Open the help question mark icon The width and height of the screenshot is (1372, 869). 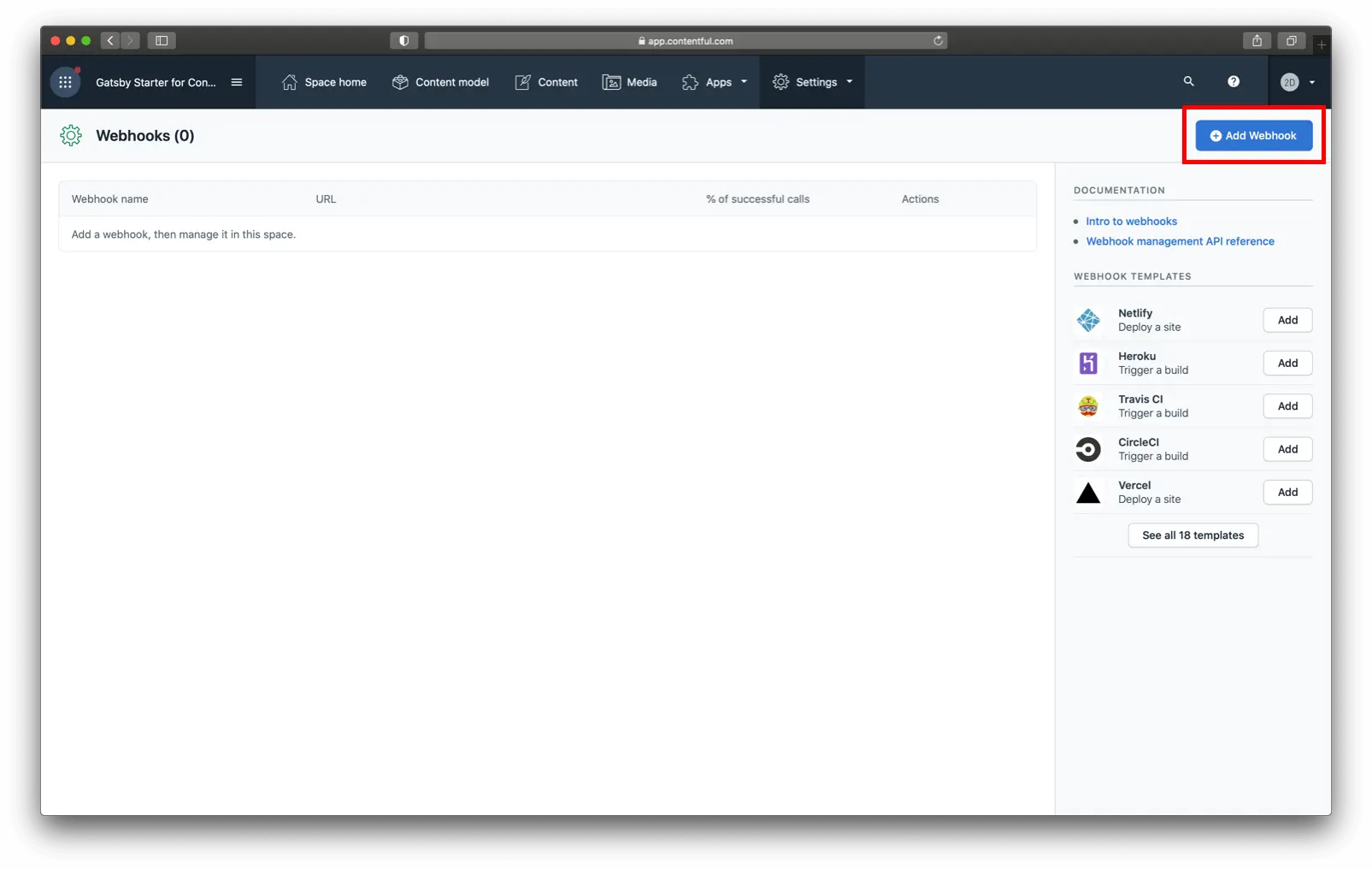point(1233,81)
